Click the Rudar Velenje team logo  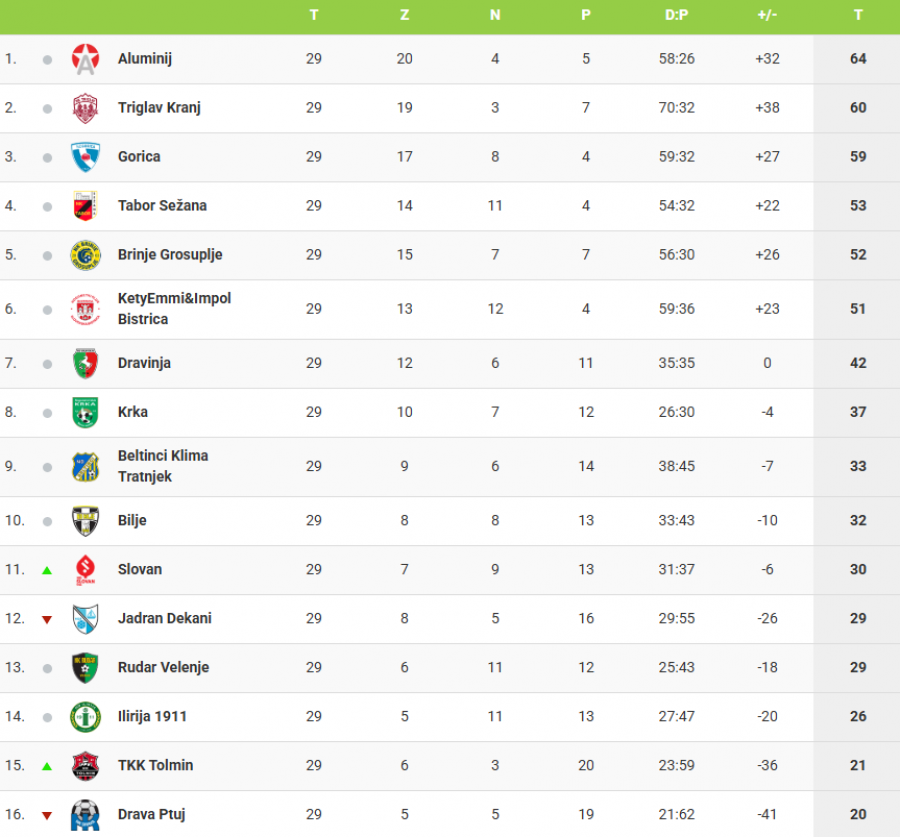tap(86, 668)
